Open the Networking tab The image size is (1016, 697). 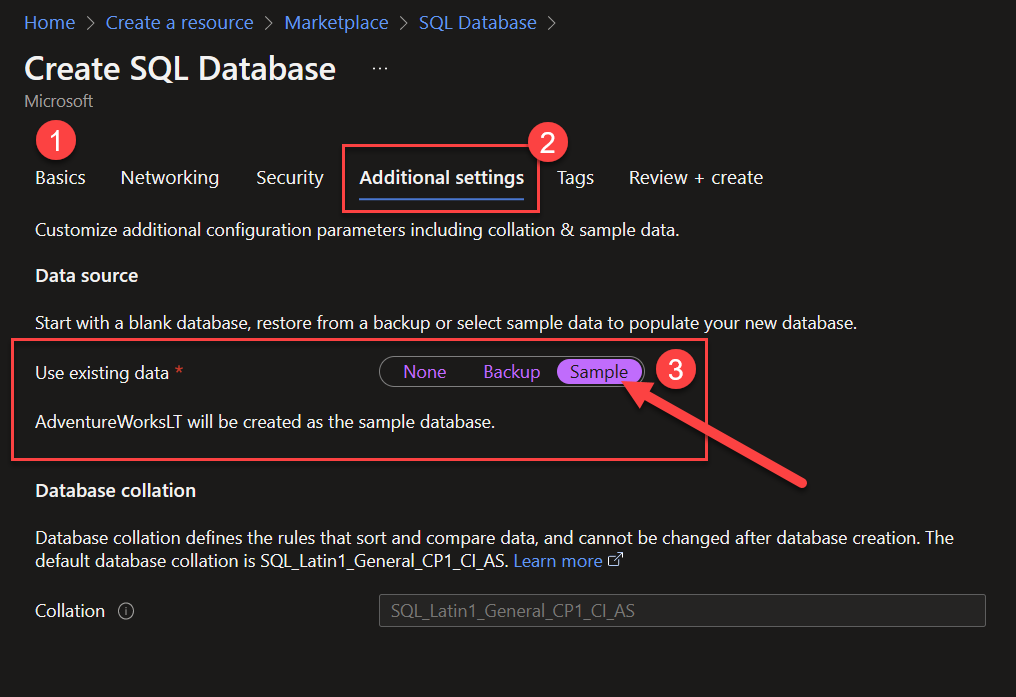coord(170,177)
